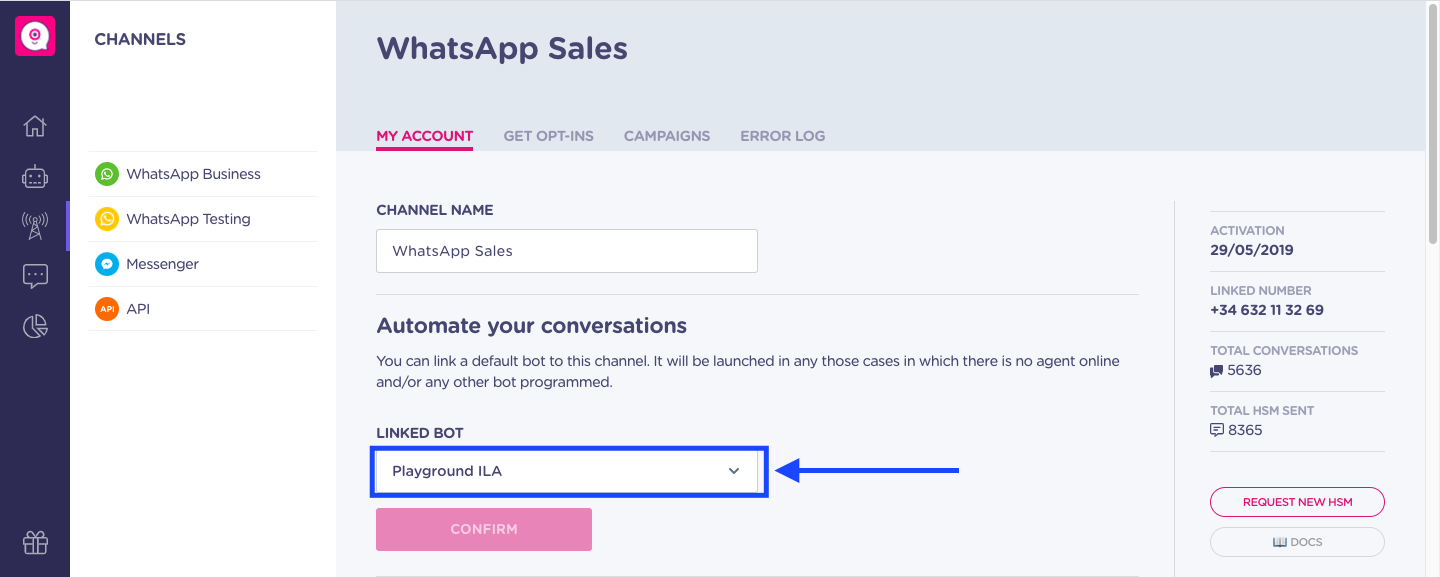
Task: Click the Playground ILA dropdown chevron
Action: tap(734, 471)
